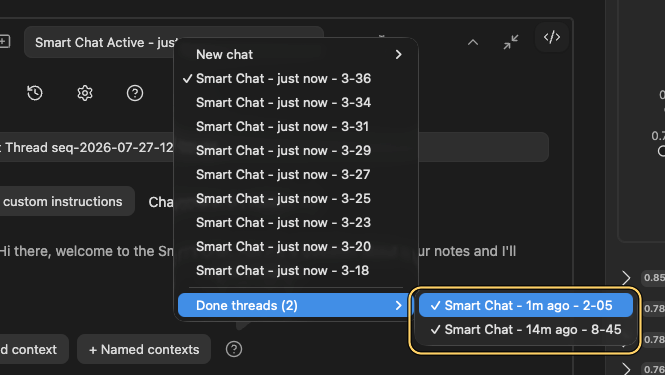Choose Smart Chat - just now - 3-29

(296, 150)
